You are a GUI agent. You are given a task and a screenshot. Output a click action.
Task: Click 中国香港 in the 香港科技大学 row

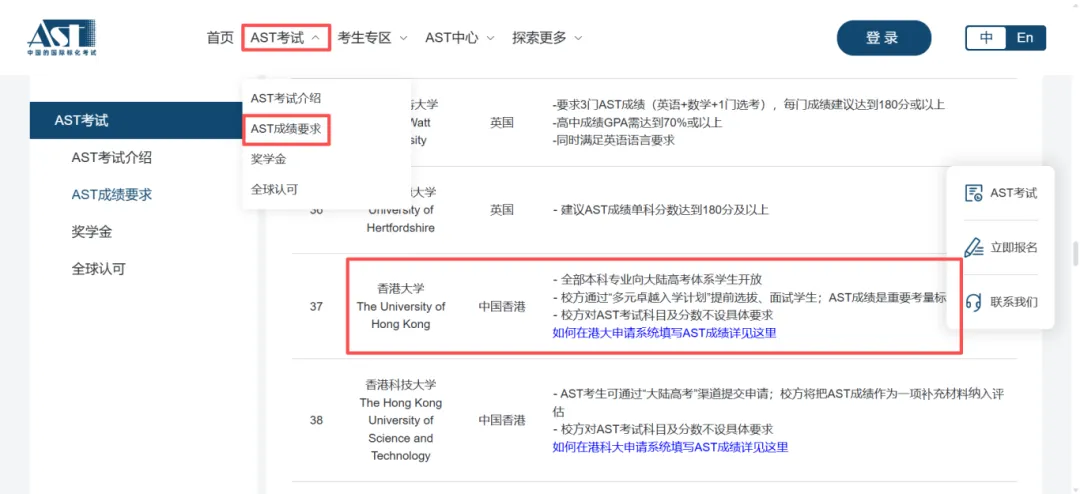click(x=502, y=420)
